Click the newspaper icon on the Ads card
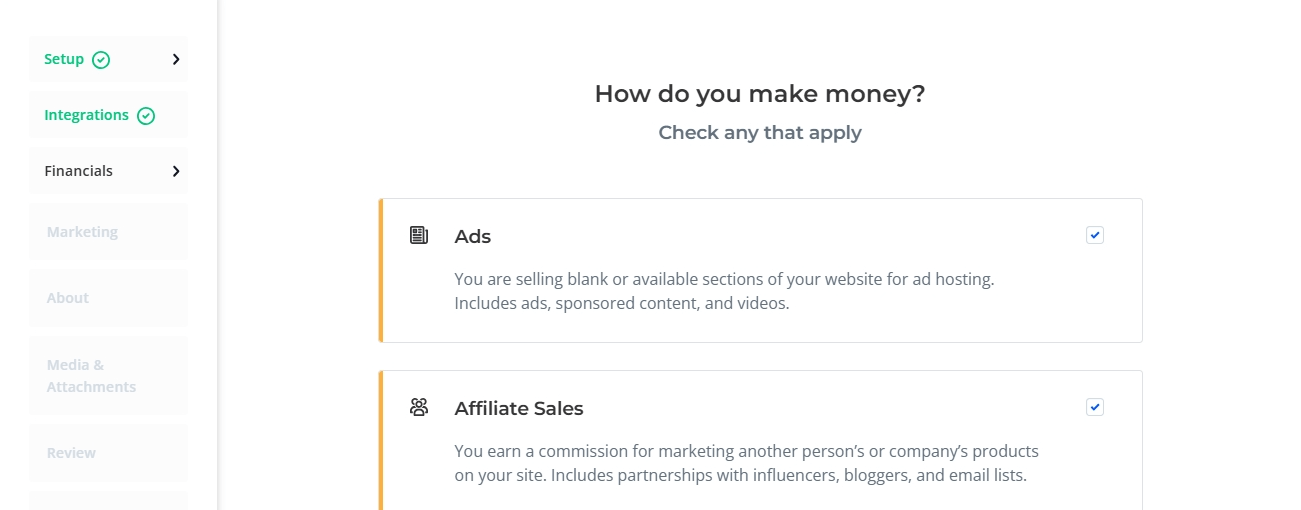This screenshot has width=1301, height=510. pyautogui.click(x=419, y=236)
